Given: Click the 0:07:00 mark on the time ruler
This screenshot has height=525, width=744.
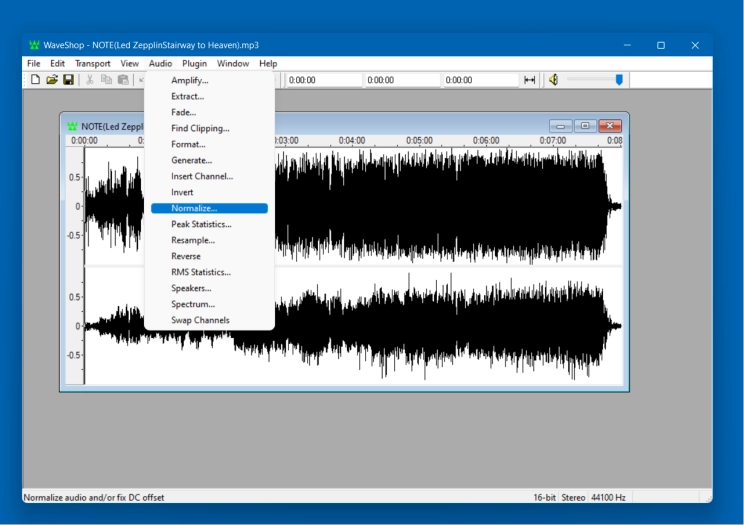Looking at the screenshot, I should point(553,141).
